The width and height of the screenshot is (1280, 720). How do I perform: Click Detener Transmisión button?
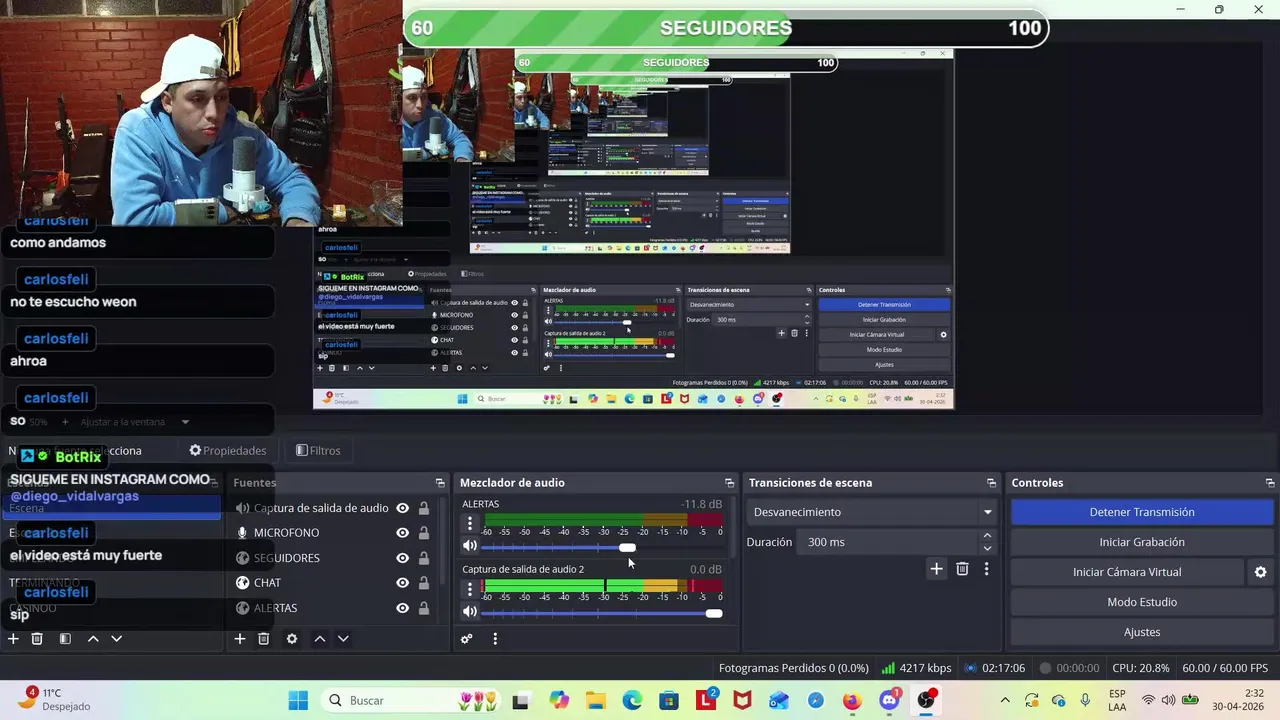[x=1142, y=512]
